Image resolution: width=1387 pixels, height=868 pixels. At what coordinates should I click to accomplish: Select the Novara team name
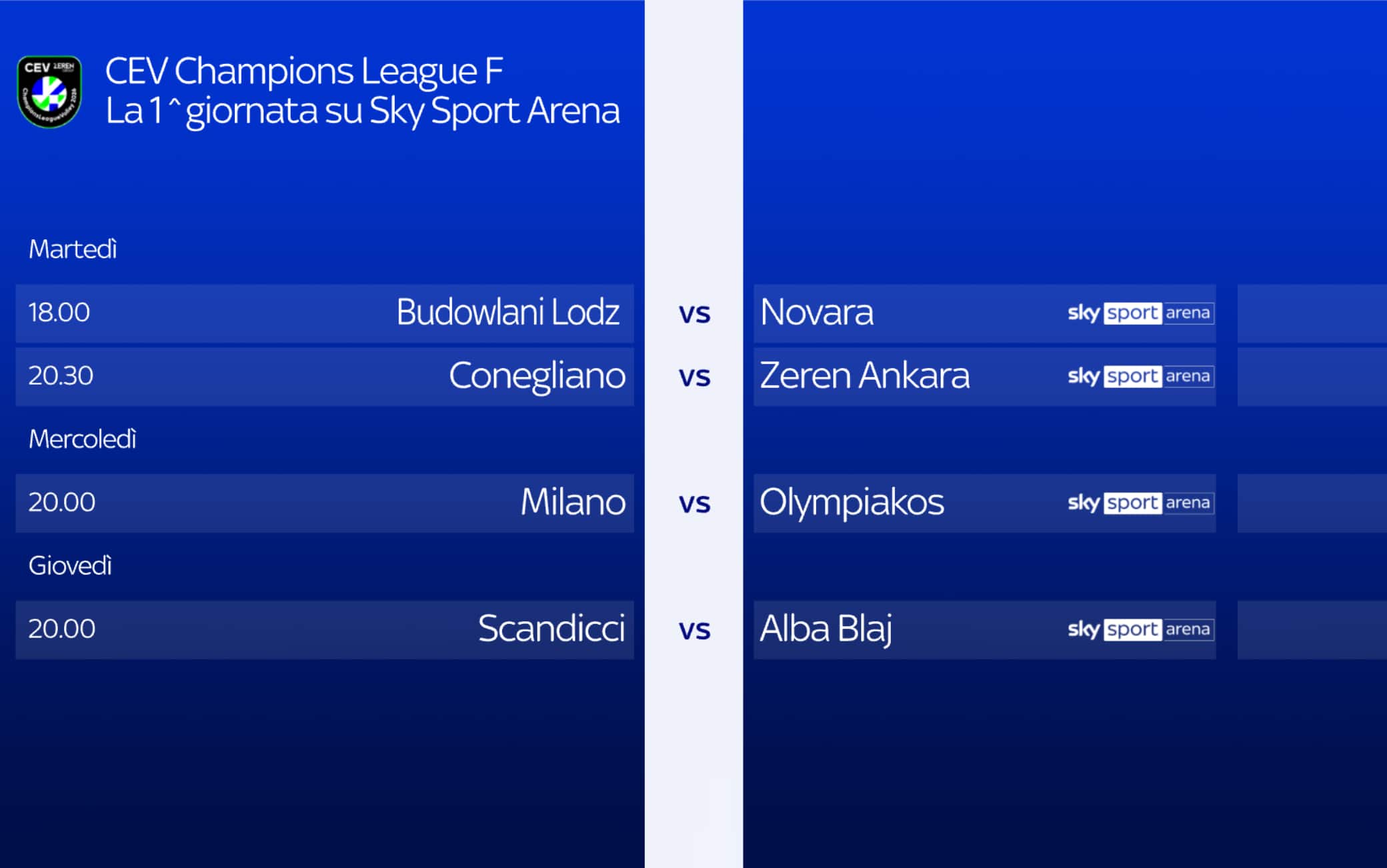tap(817, 312)
